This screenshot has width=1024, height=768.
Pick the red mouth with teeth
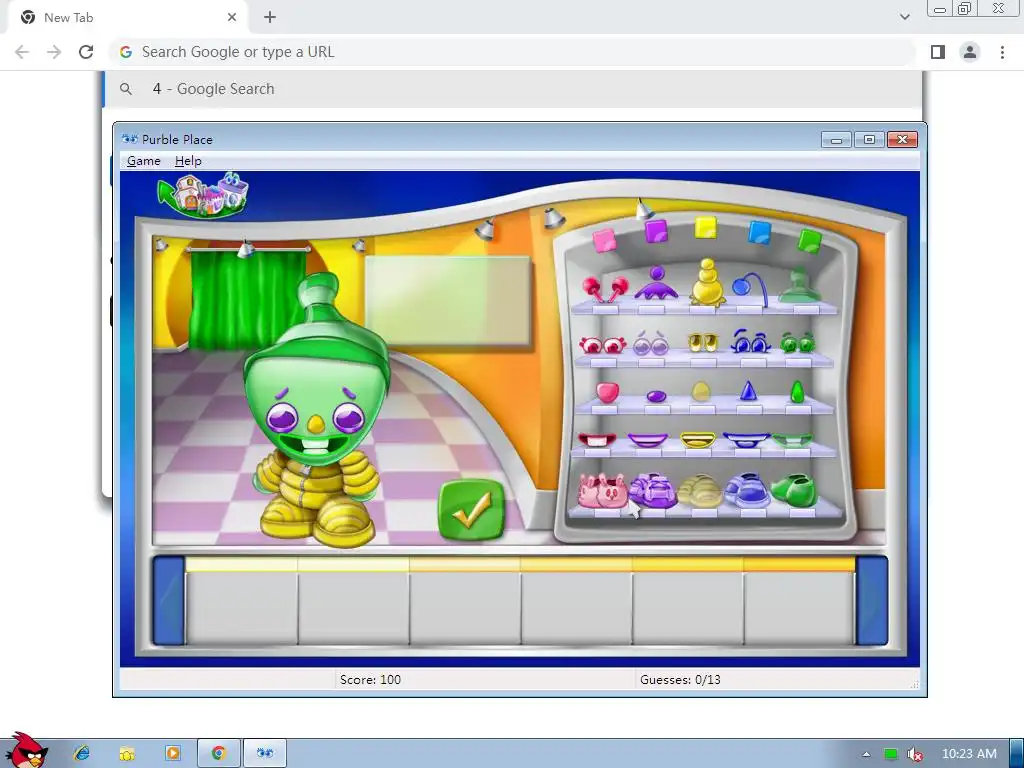click(597, 440)
